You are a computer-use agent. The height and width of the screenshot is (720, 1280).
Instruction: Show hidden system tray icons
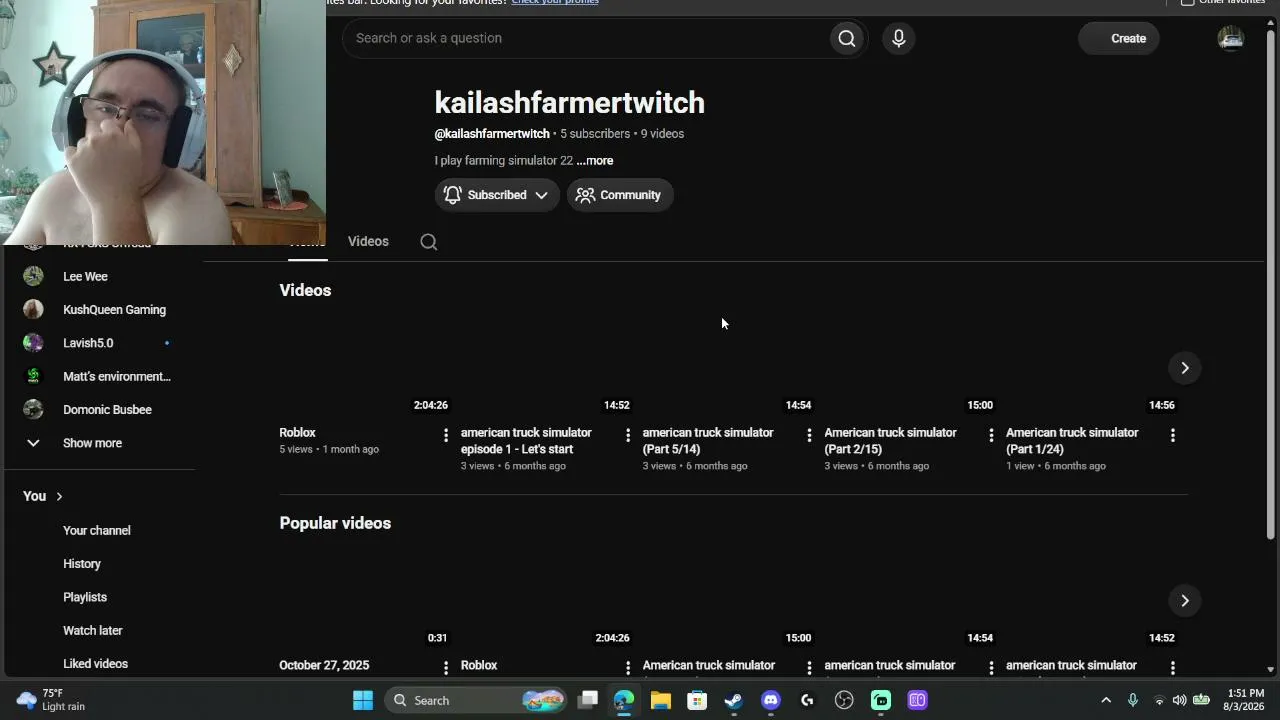pyautogui.click(x=1106, y=700)
